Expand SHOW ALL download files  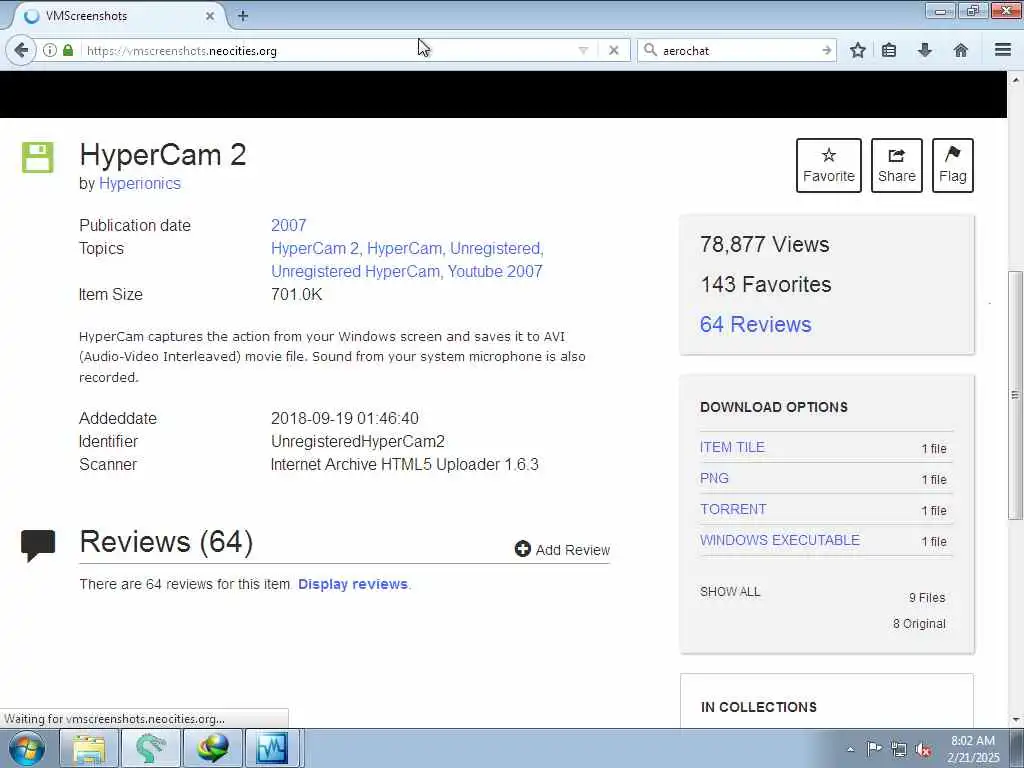pos(729,592)
